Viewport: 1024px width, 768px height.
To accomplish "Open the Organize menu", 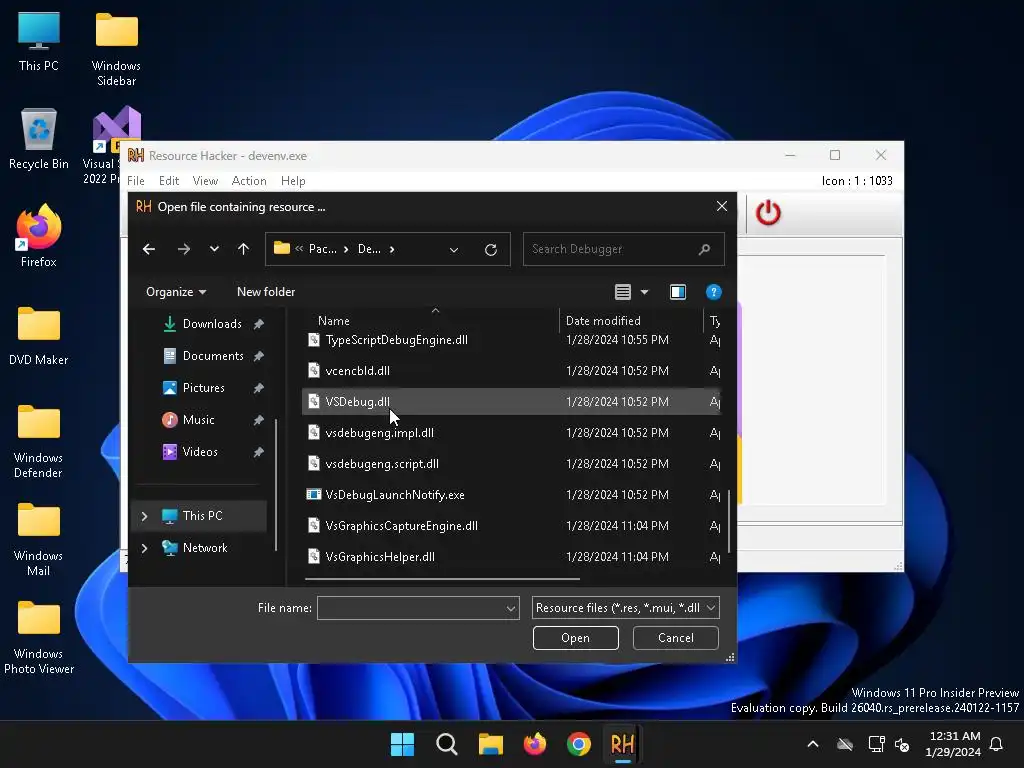I will [x=176, y=292].
